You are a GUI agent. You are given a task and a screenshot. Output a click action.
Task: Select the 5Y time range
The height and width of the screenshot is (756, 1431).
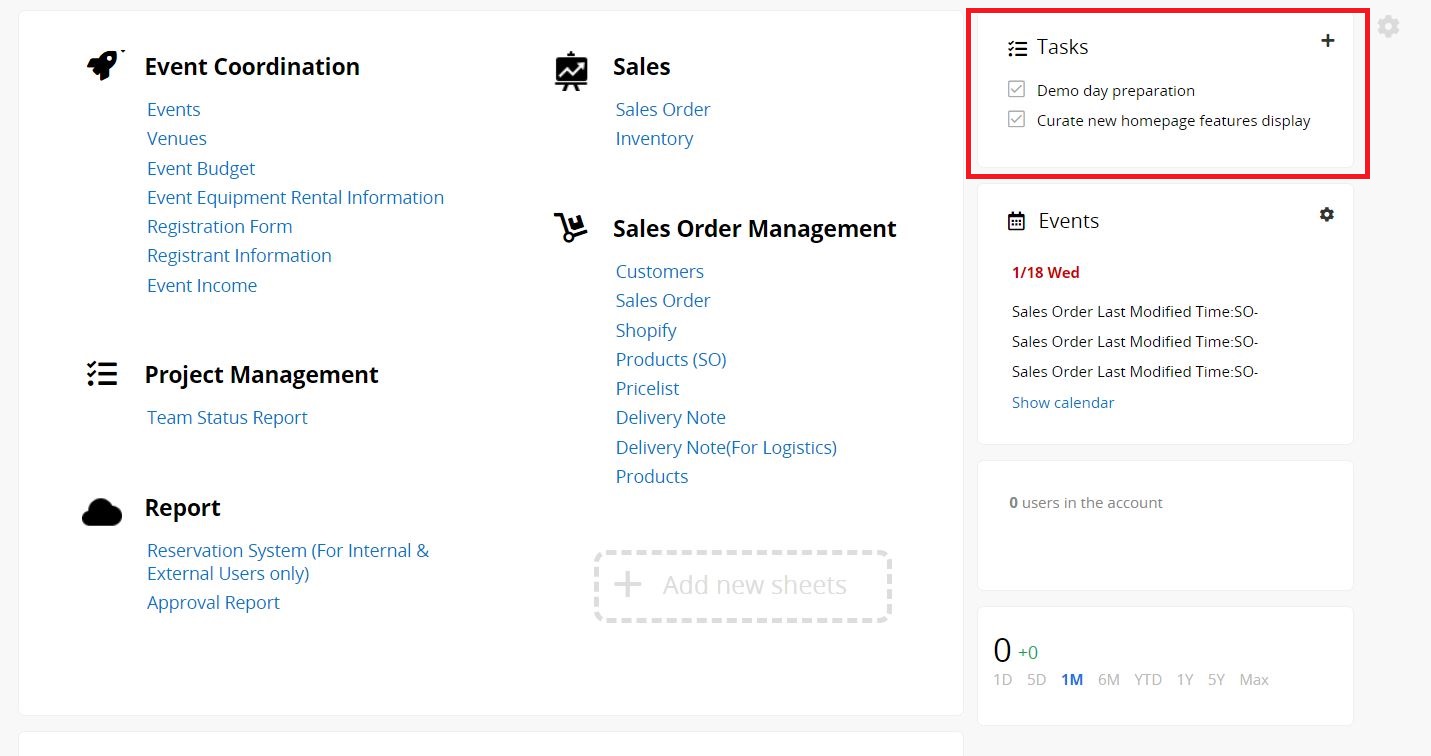click(x=1216, y=680)
